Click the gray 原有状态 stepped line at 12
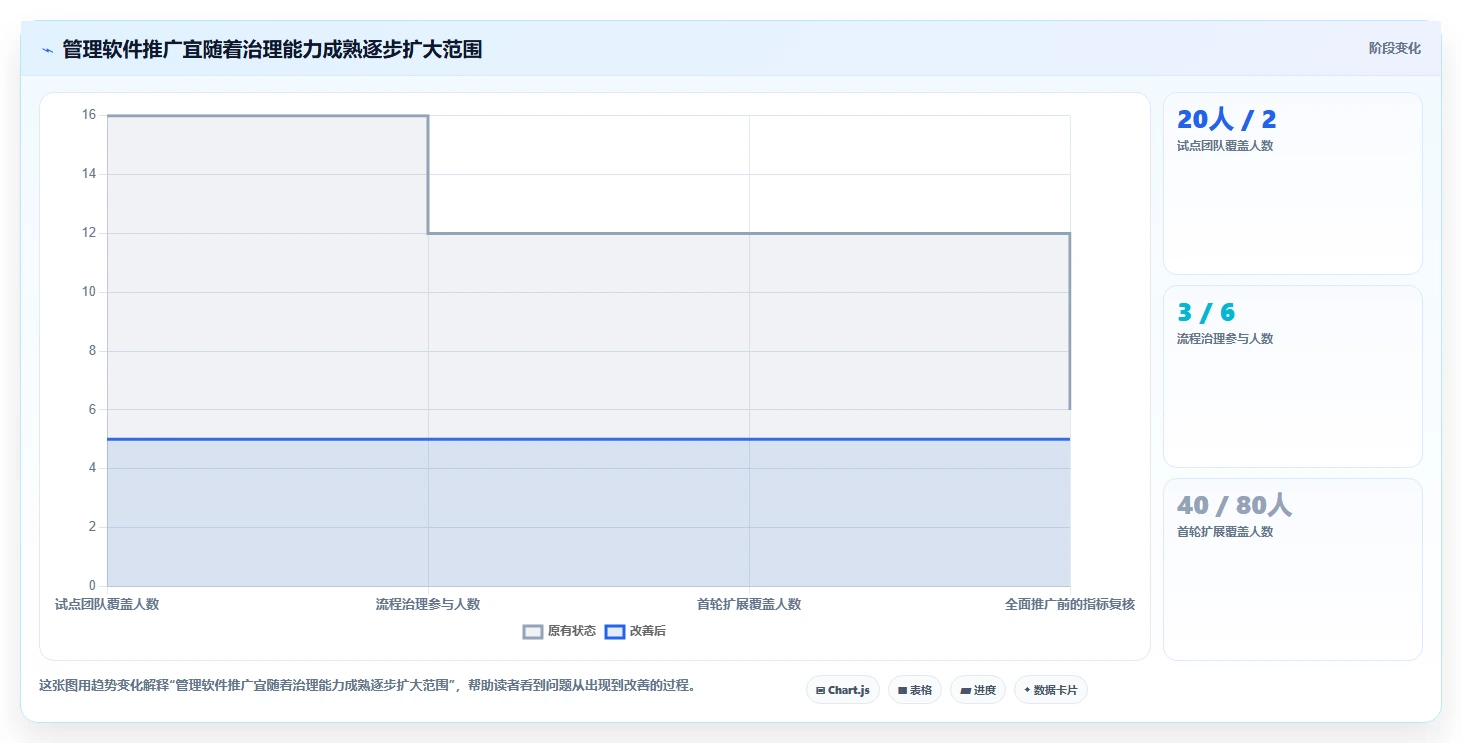Viewport: 1462px width, 743px height. (x=749, y=233)
